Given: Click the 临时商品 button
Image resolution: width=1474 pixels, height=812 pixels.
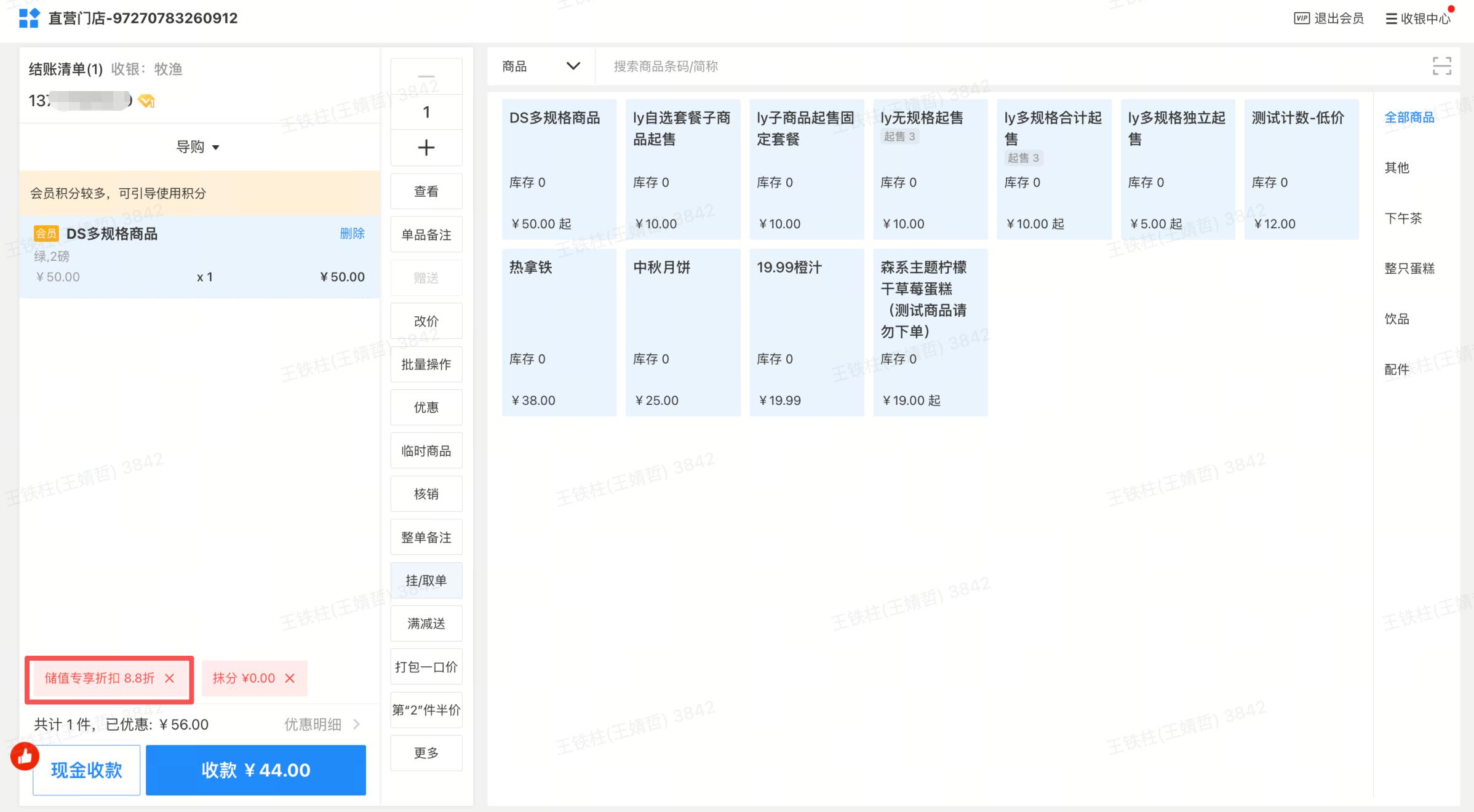Looking at the screenshot, I should pos(426,451).
